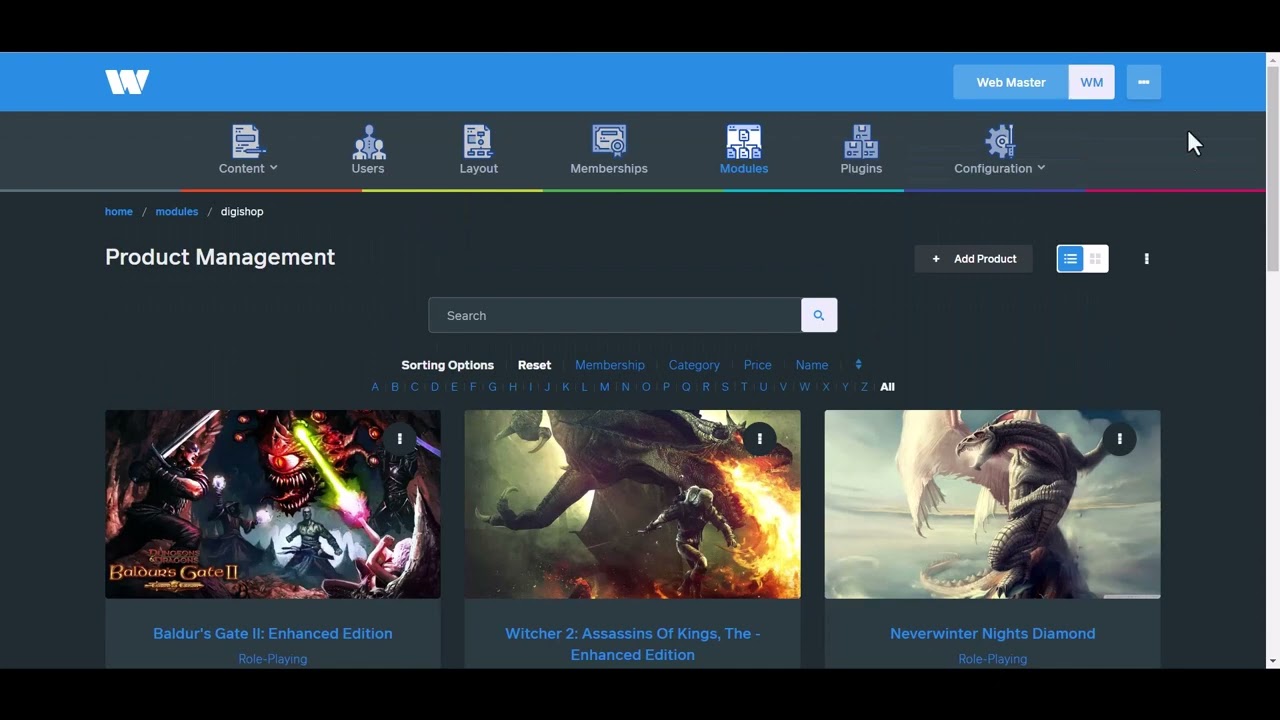Click the search magnifier button

[819, 315]
